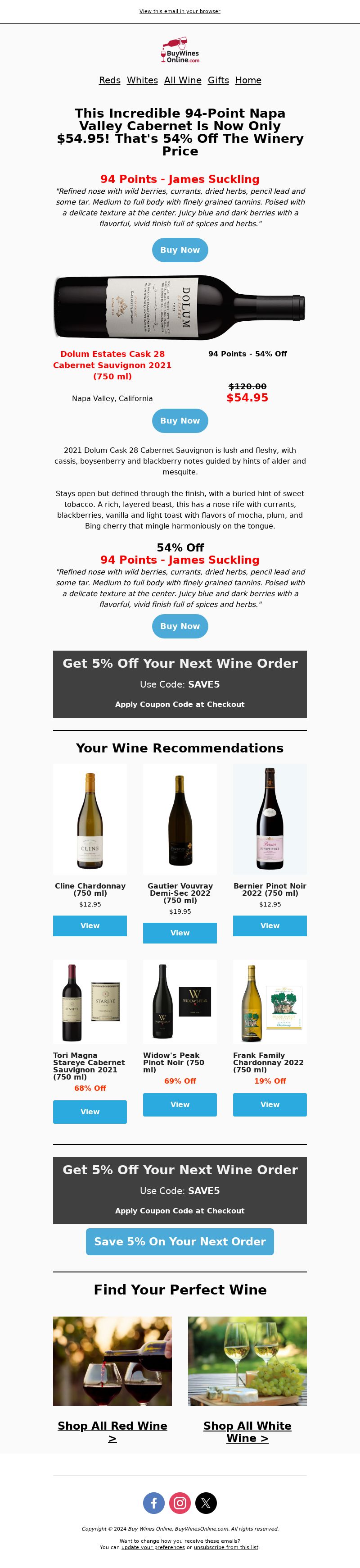
Task: Click the Dolum wine bottle image
Action: (180, 307)
